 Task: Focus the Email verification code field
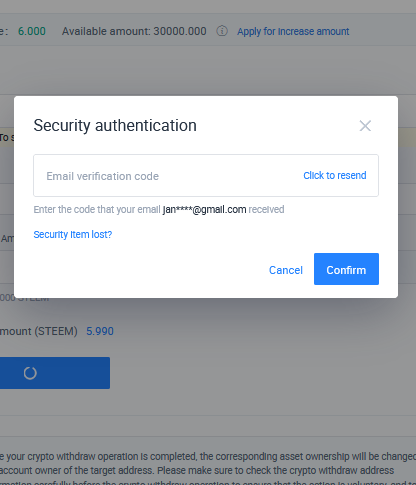click(206, 175)
